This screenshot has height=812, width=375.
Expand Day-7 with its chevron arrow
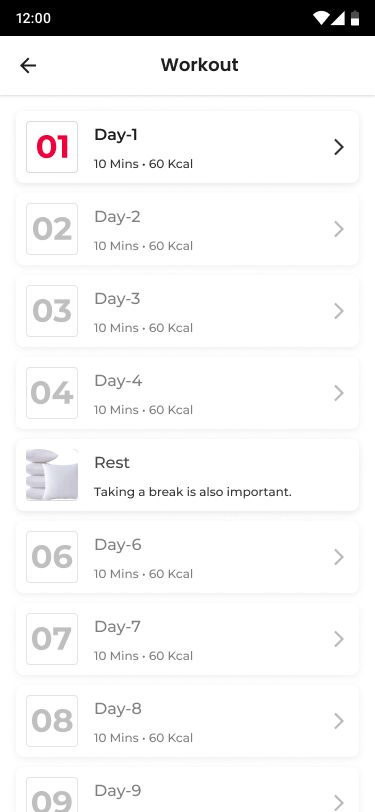[x=339, y=639]
